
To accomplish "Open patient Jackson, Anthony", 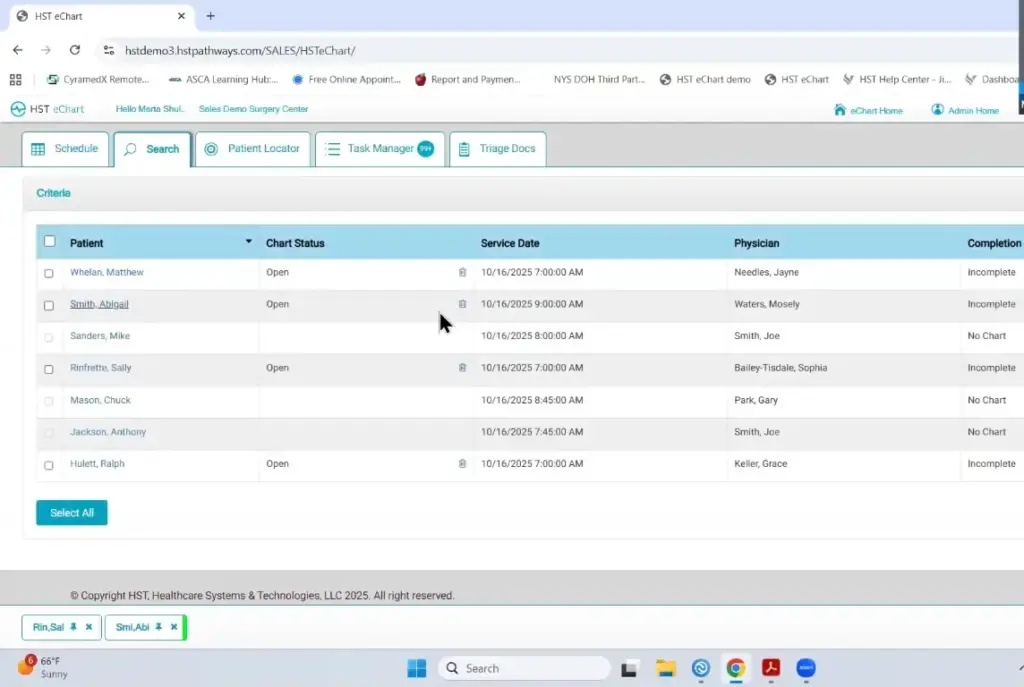I will pyautogui.click(x=108, y=432).
